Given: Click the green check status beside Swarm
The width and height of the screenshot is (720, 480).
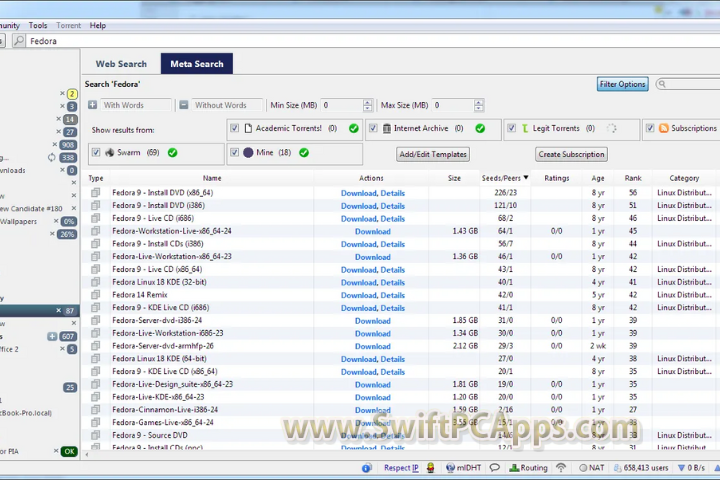Looking at the screenshot, I should [173, 152].
